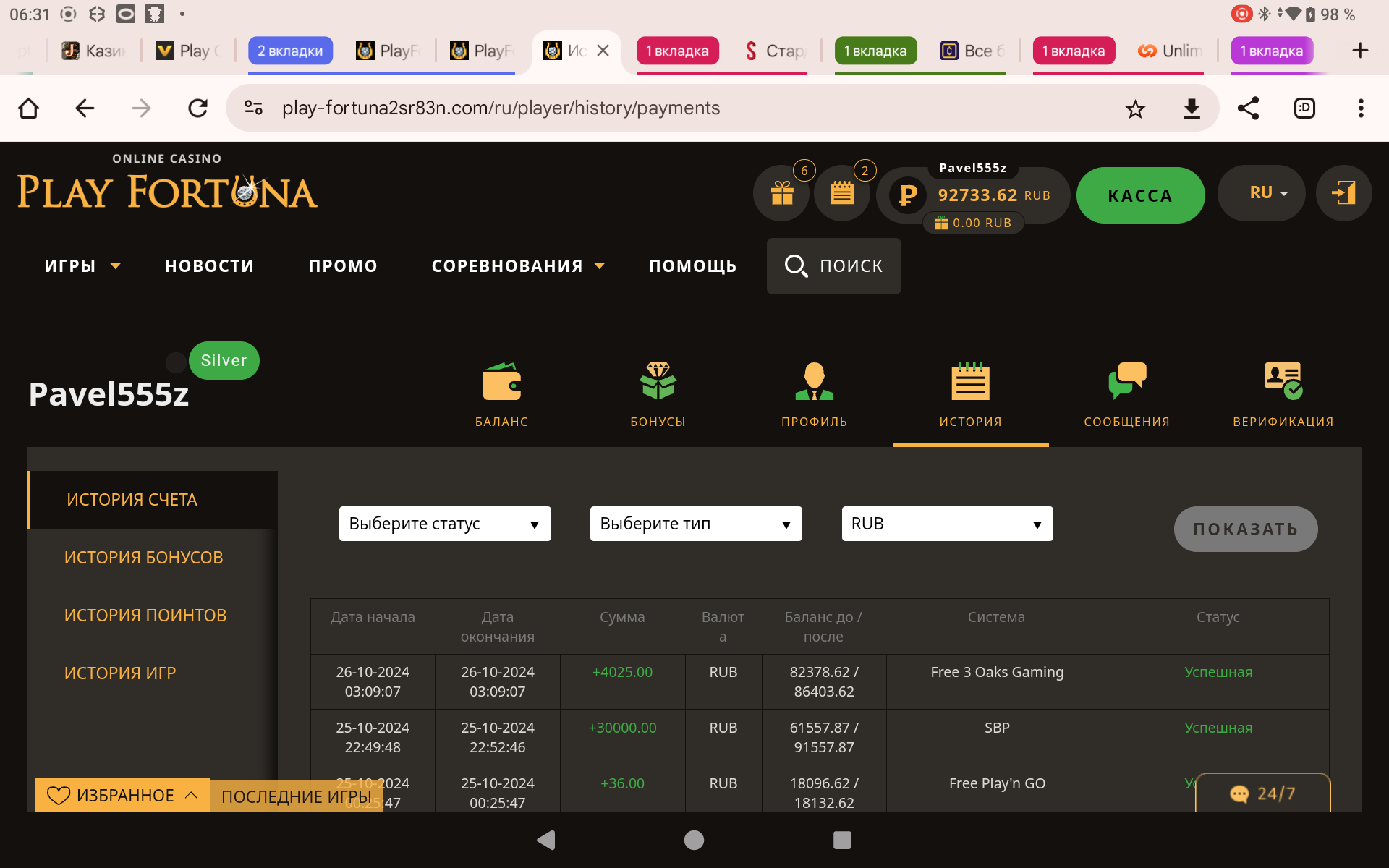Image resolution: width=1389 pixels, height=868 pixels.
Task: Open the gift box bonuses icon in header
Action: [781, 193]
